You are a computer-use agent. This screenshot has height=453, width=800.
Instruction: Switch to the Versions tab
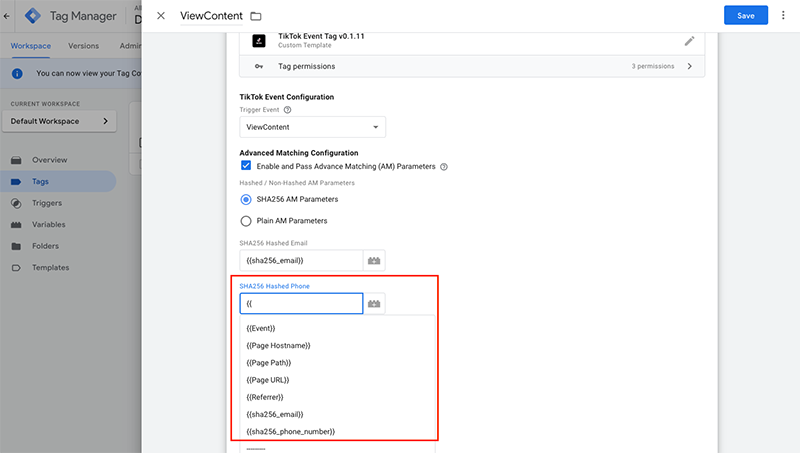[x=83, y=46]
